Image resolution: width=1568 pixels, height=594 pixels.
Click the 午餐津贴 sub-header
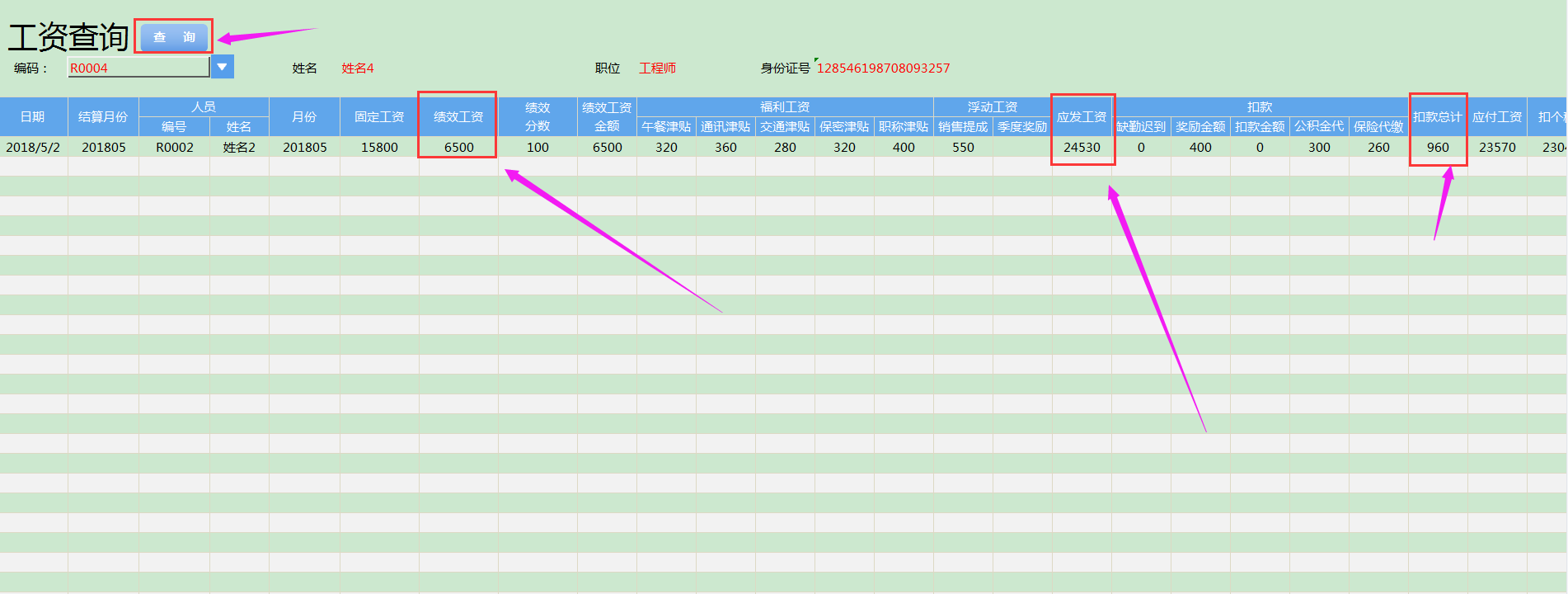click(x=666, y=127)
